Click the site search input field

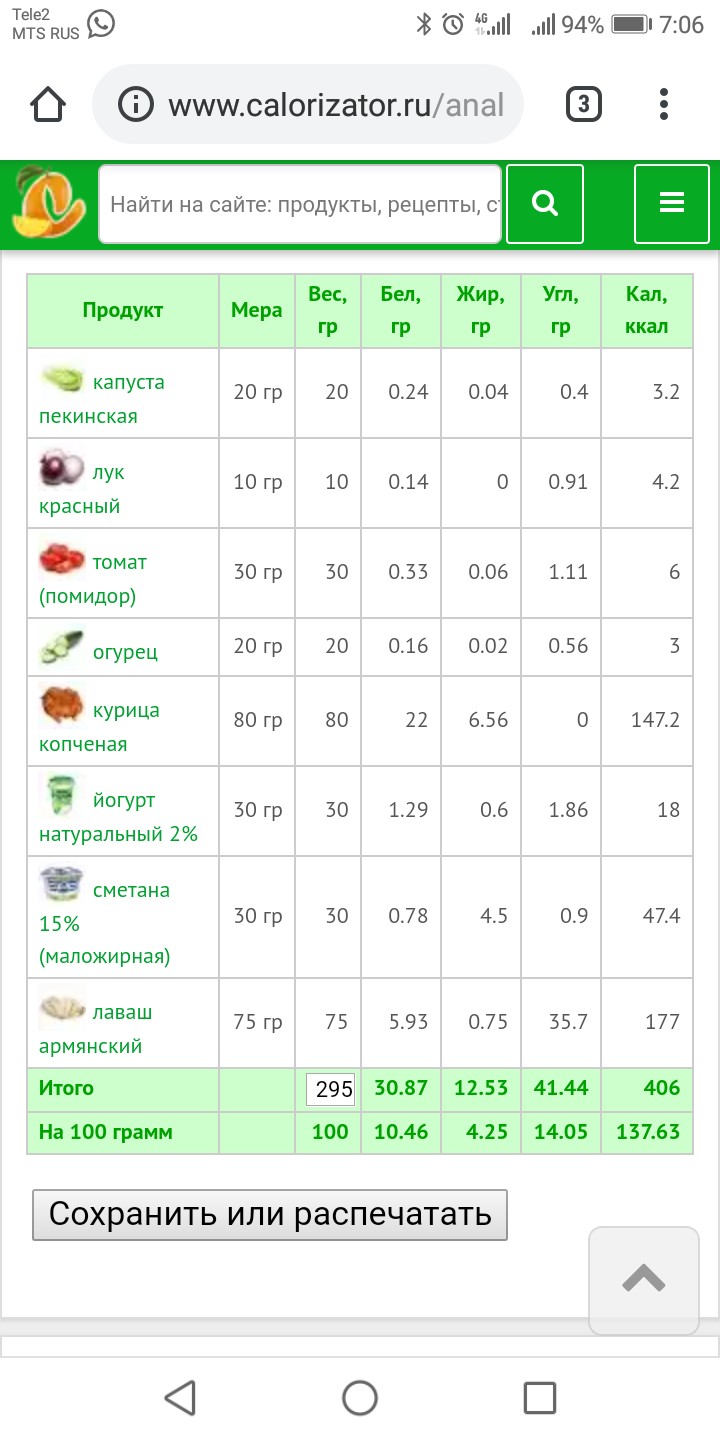(300, 204)
